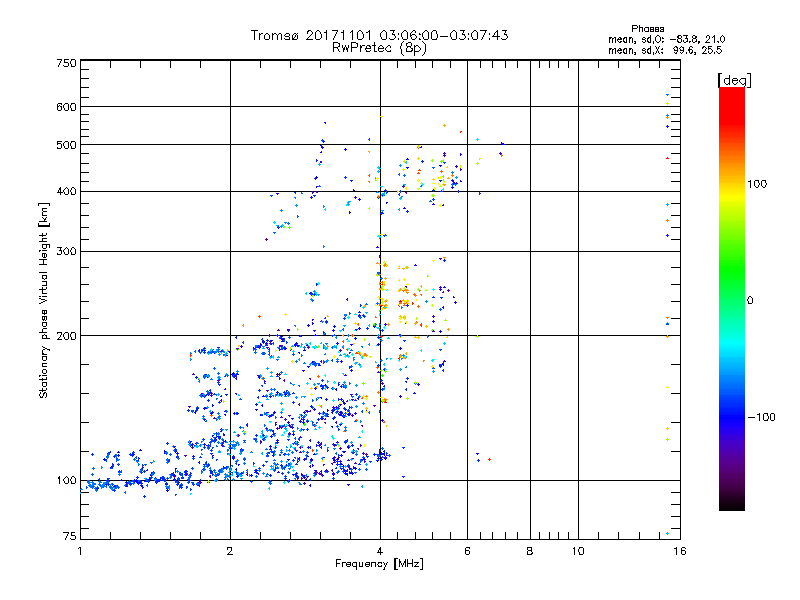Click the black bottom of the phase colorbar
The image size is (800, 600).
click(732, 503)
